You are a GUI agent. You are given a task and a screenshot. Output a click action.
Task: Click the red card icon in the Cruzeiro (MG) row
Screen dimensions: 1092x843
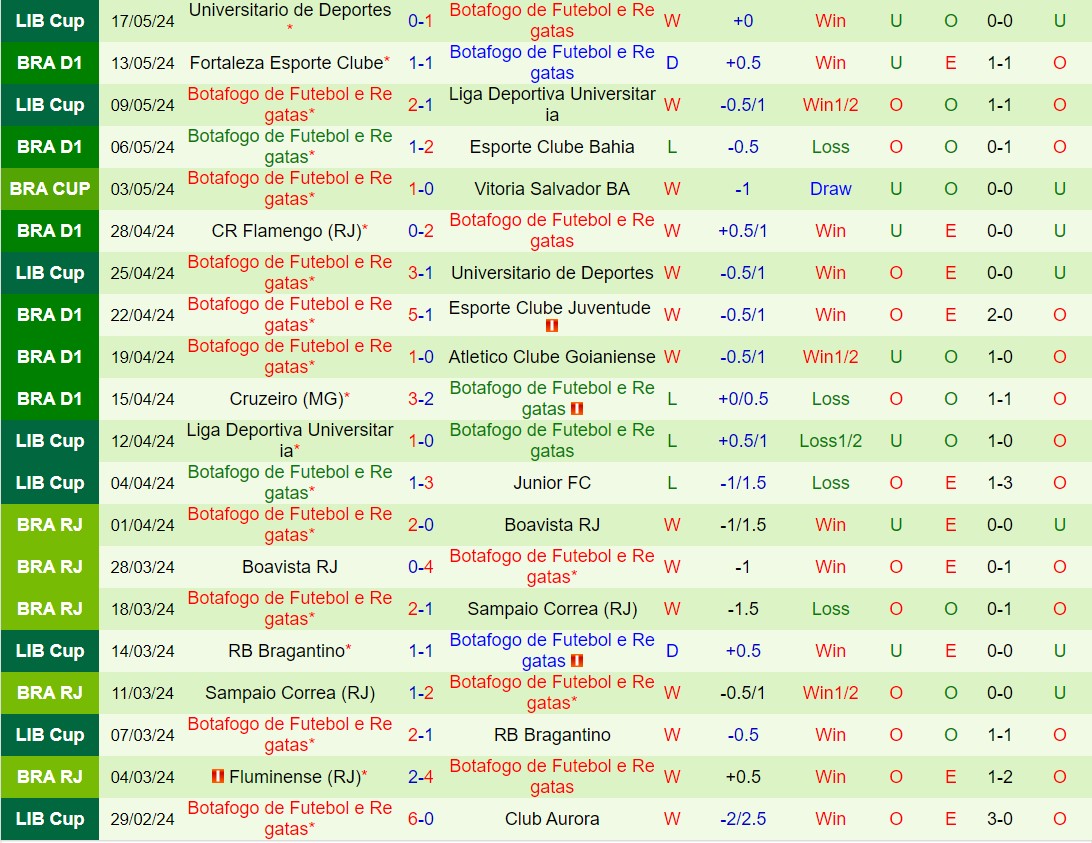pyautogui.click(x=577, y=409)
